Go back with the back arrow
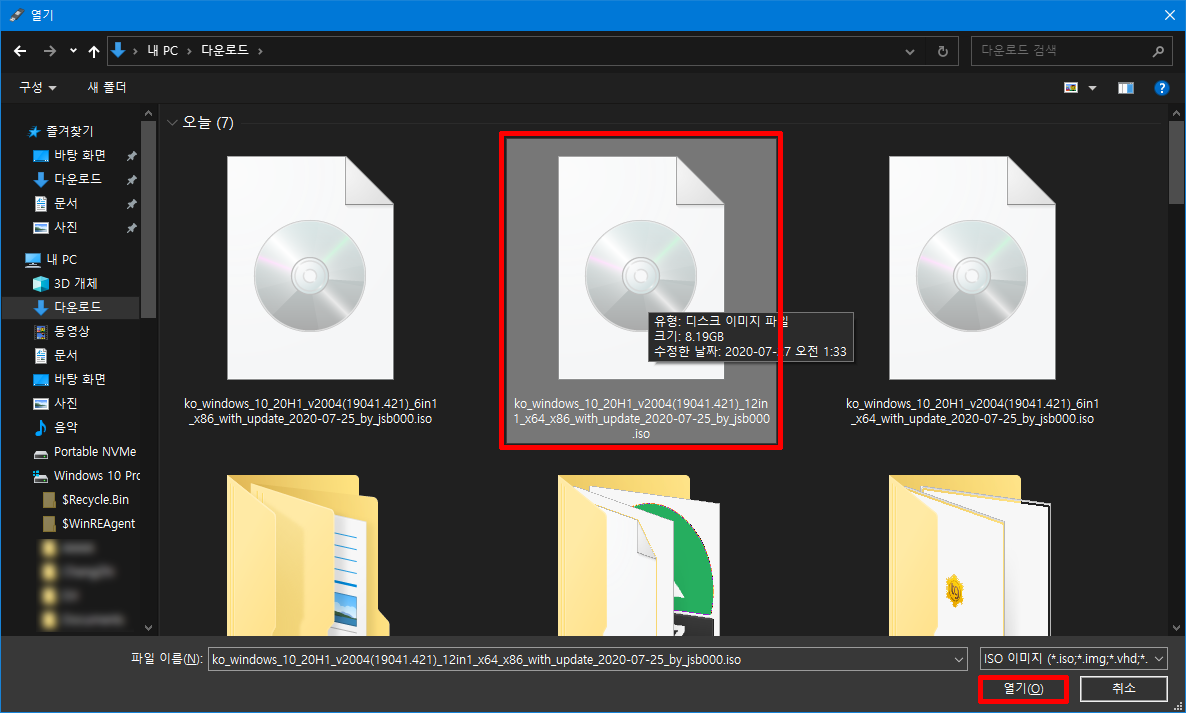The height and width of the screenshot is (713, 1186). tap(20, 51)
